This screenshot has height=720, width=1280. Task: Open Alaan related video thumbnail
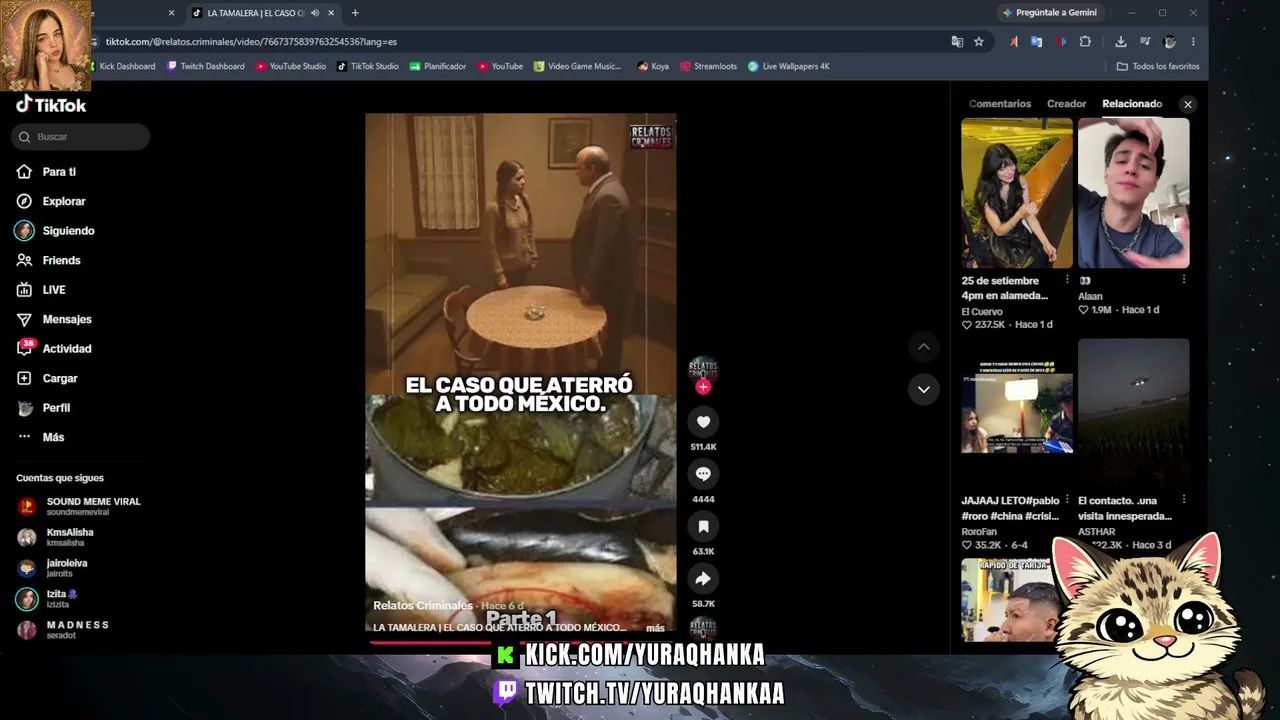(1134, 193)
